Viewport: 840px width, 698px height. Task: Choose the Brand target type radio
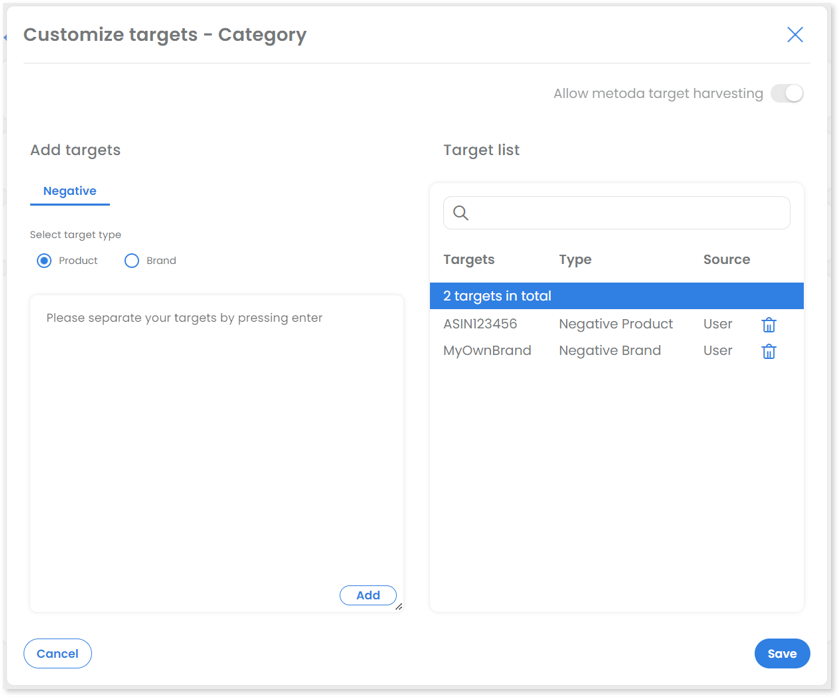[x=132, y=261]
